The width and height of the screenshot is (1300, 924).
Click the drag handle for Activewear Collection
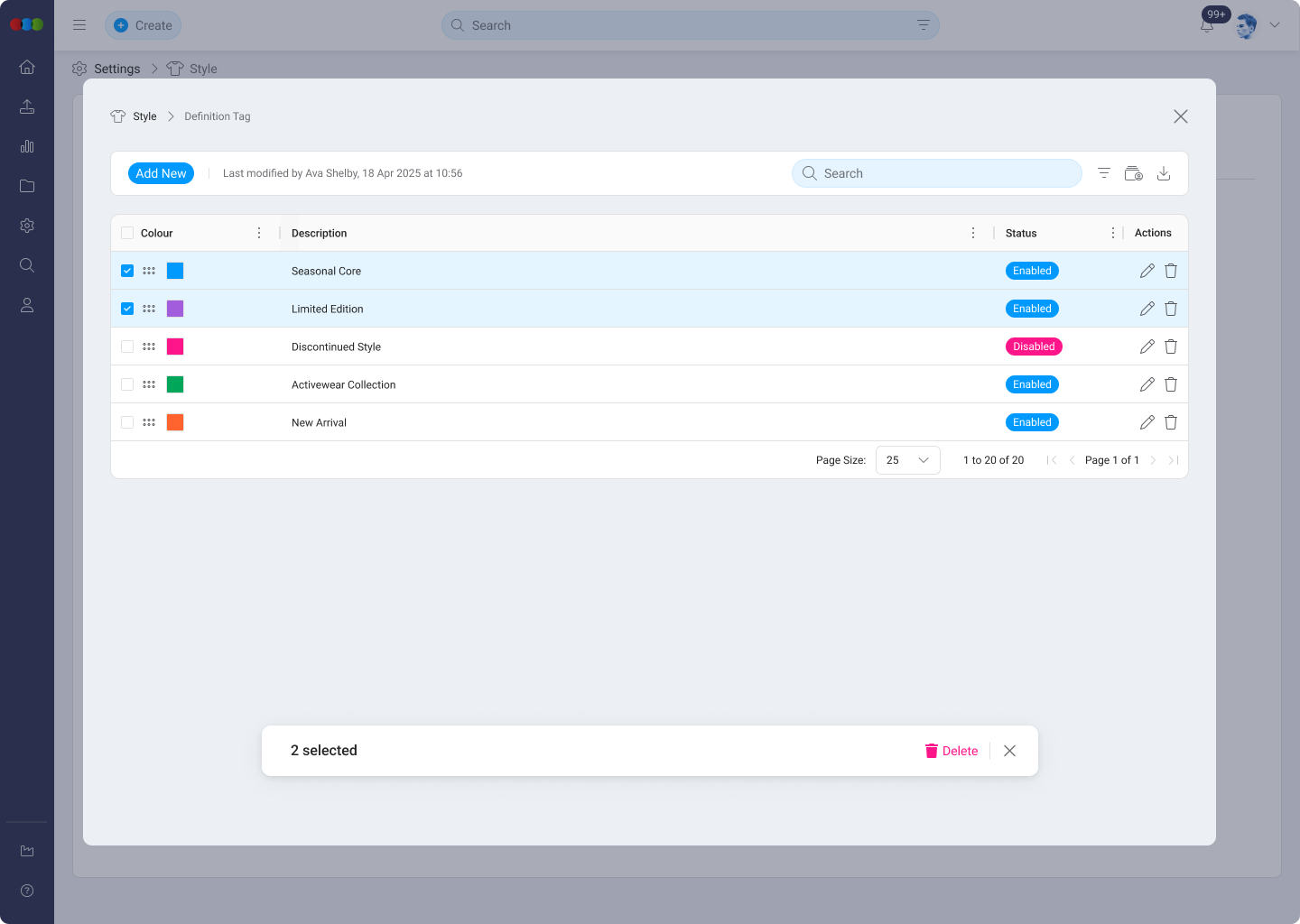pos(149,384)
